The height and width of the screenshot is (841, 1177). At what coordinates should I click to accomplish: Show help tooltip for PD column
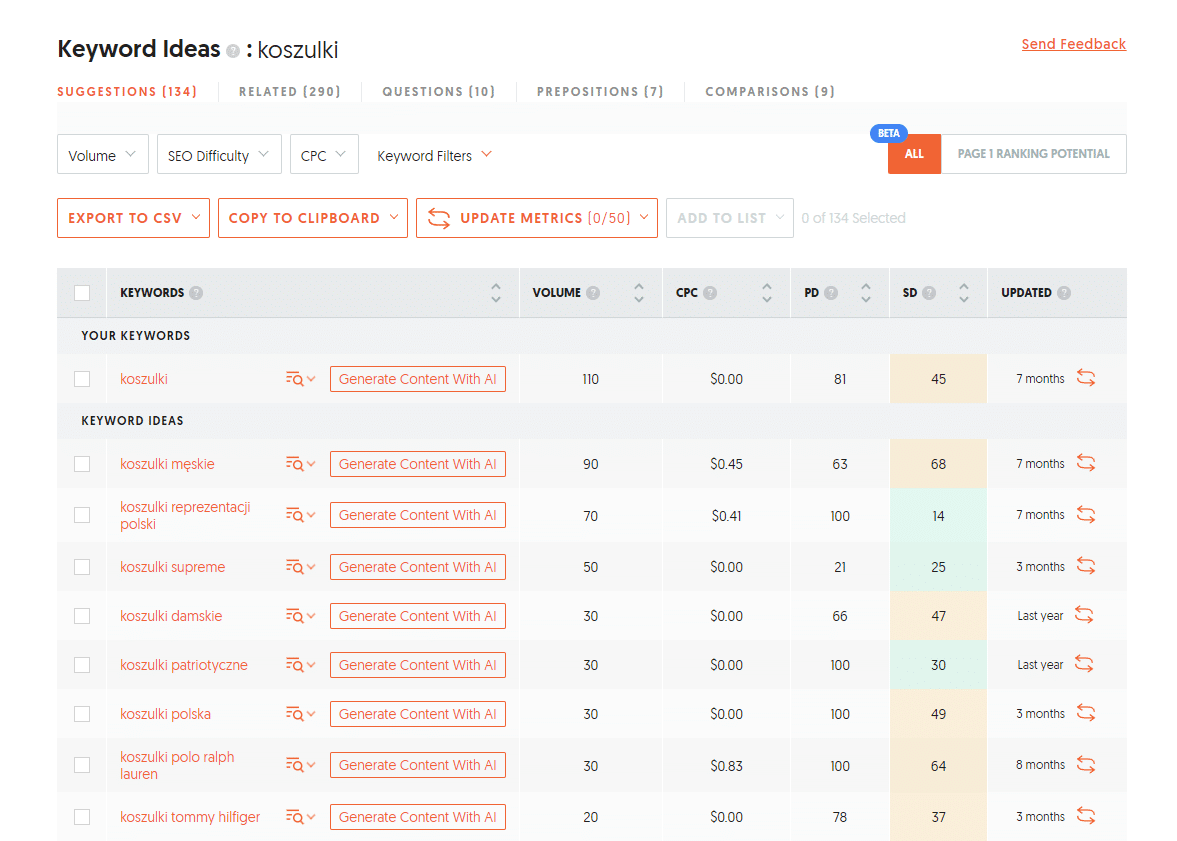coord(831,293)
